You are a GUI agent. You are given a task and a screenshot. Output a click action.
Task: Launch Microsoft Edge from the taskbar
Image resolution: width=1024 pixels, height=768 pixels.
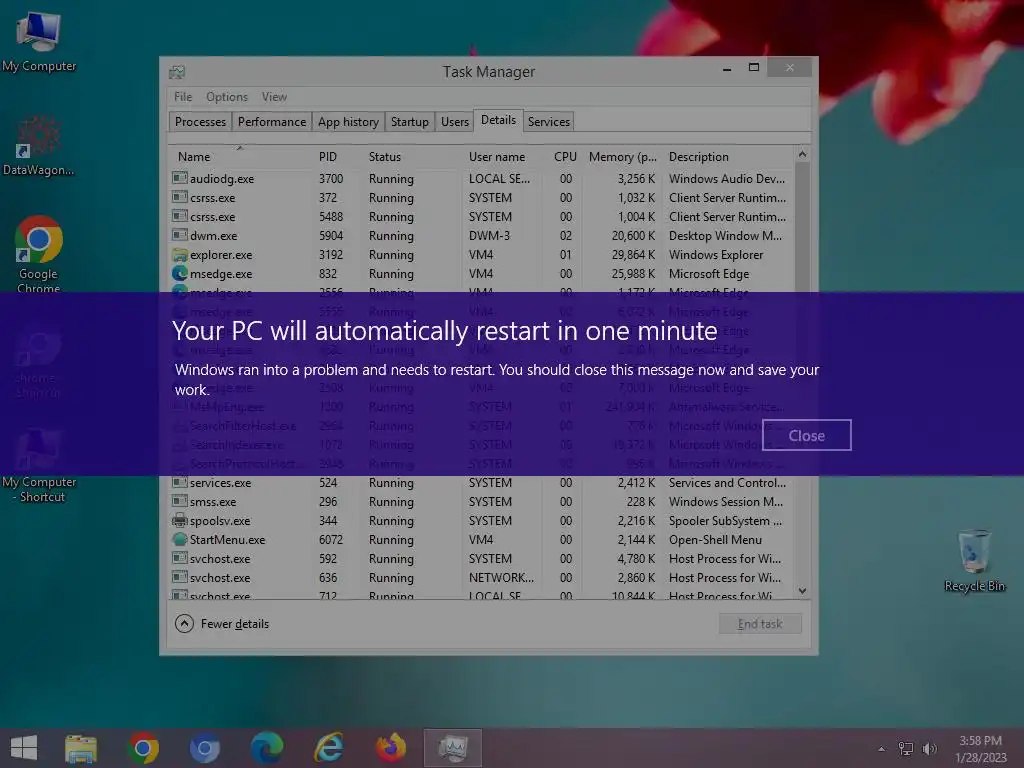click(x=267, y=748)
